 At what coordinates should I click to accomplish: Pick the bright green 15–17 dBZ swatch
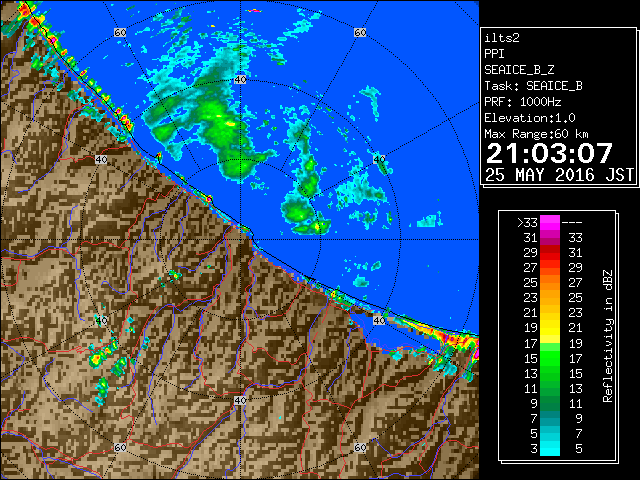pos(550,358)
